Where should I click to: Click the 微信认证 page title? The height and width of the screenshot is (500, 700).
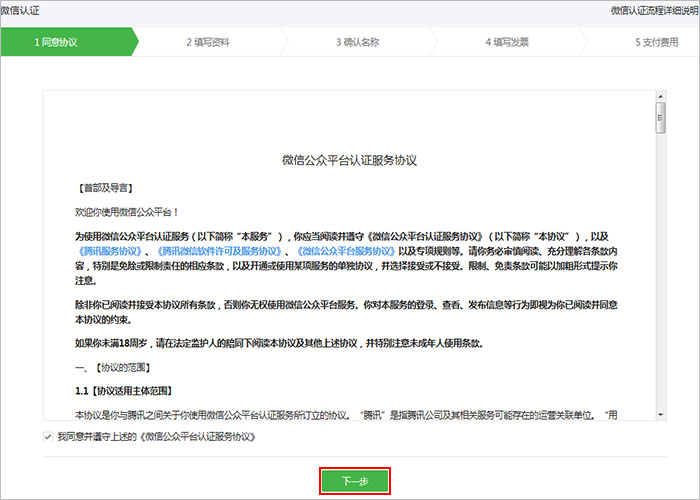(23, 9)
